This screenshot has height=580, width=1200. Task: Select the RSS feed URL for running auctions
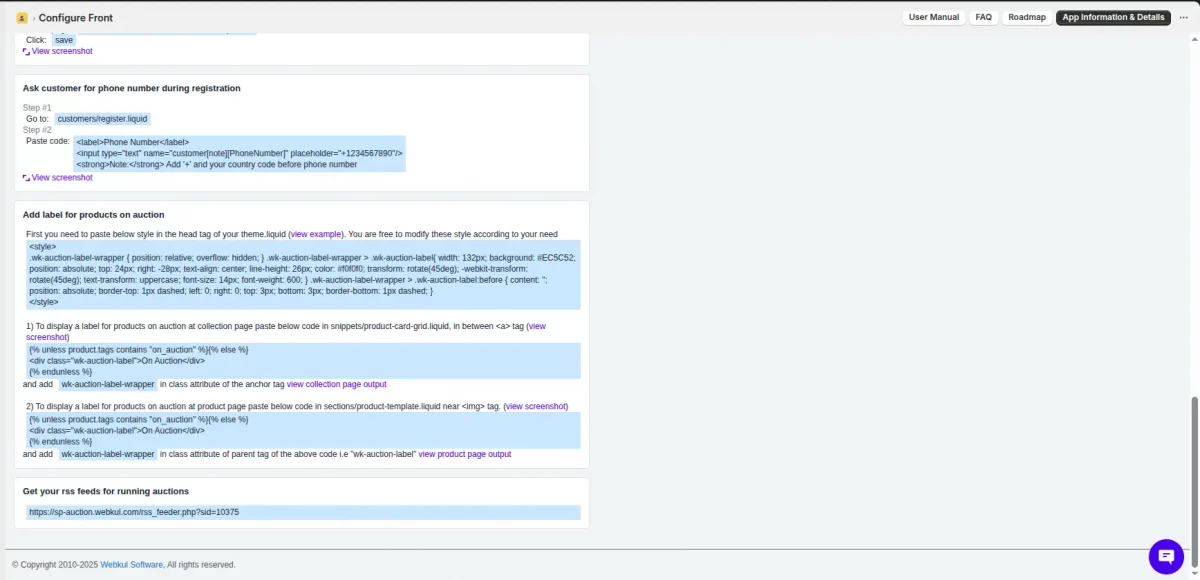click(133, 512)
